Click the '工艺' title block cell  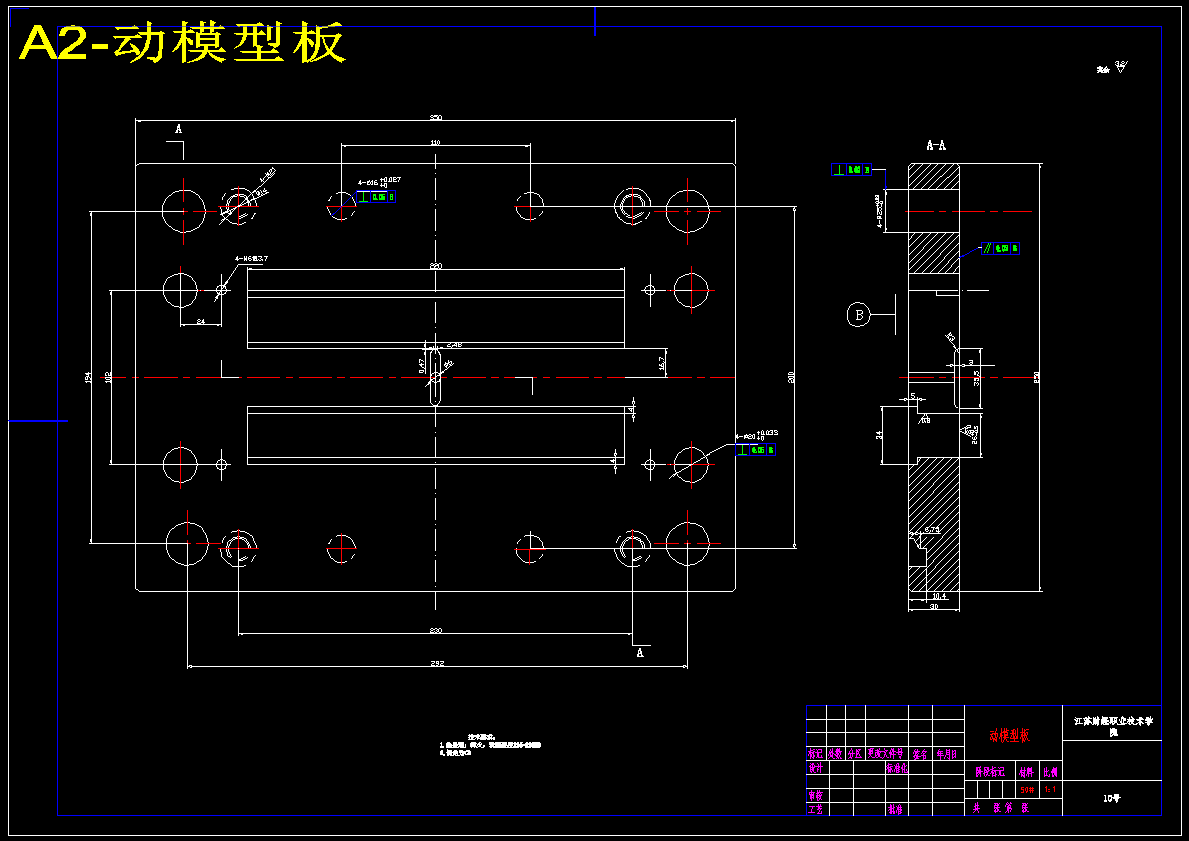(x=816, y=810)
